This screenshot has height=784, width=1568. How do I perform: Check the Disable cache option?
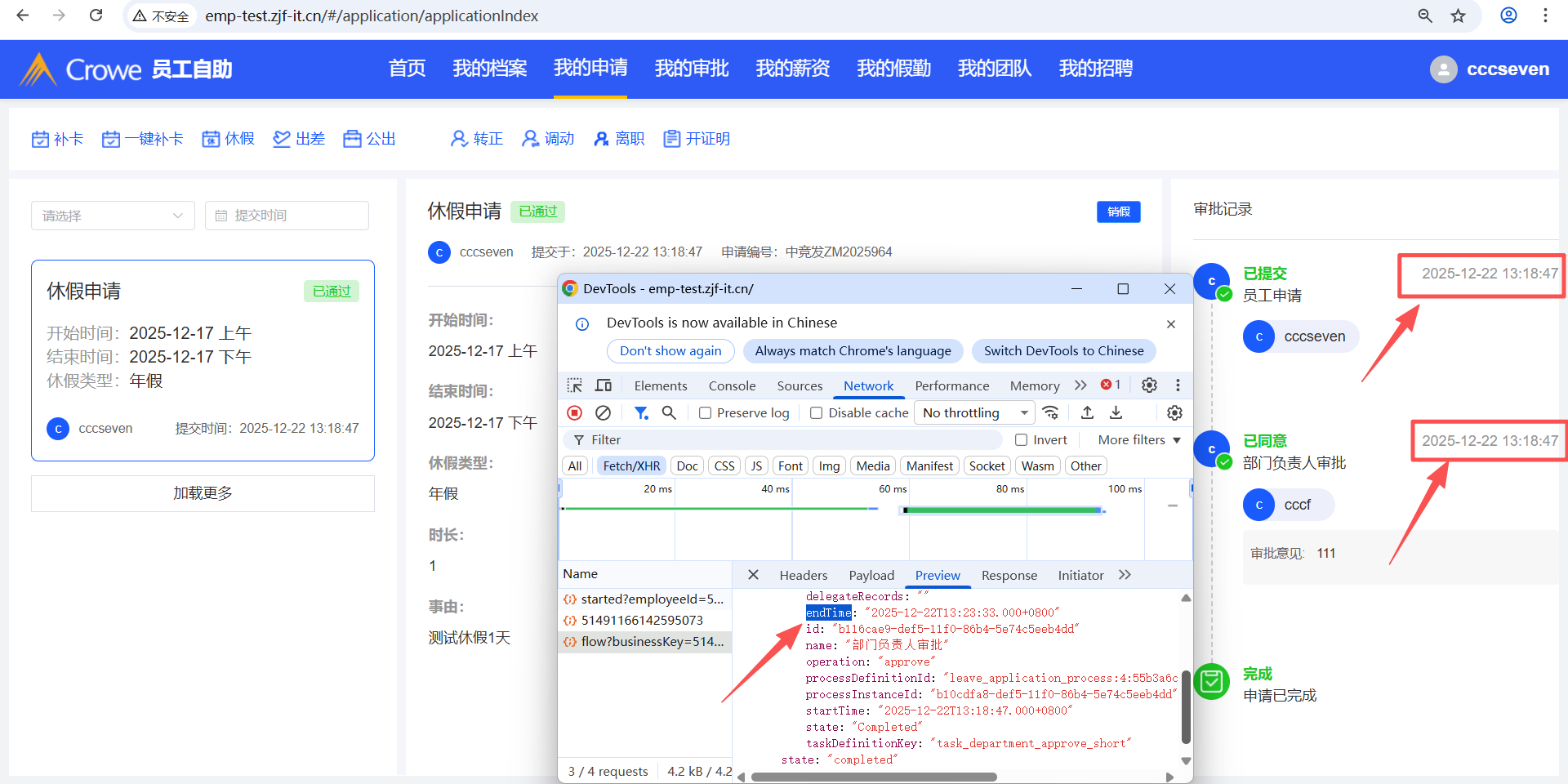point(816,413)
